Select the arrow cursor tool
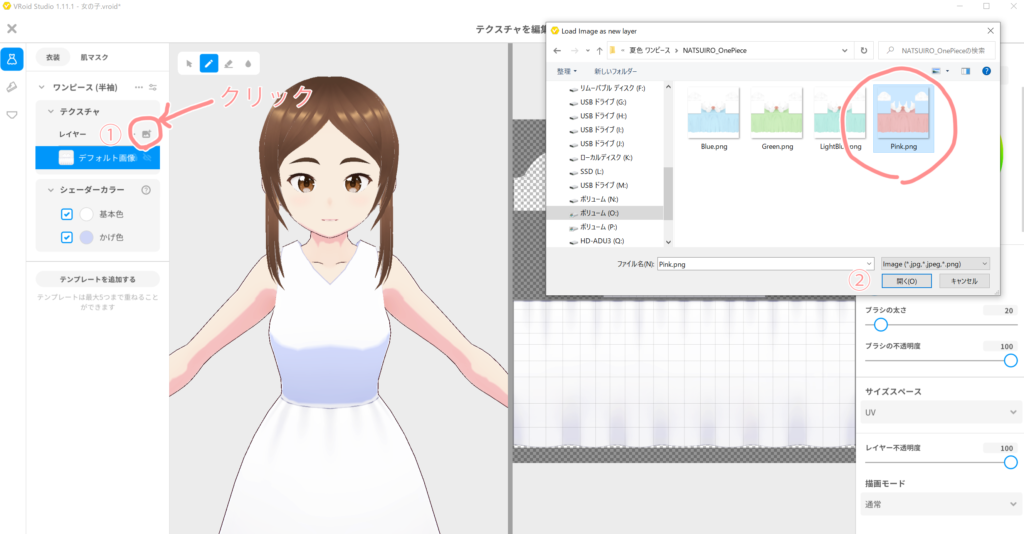The image size is (1024, 534). [x=190, y=63]
